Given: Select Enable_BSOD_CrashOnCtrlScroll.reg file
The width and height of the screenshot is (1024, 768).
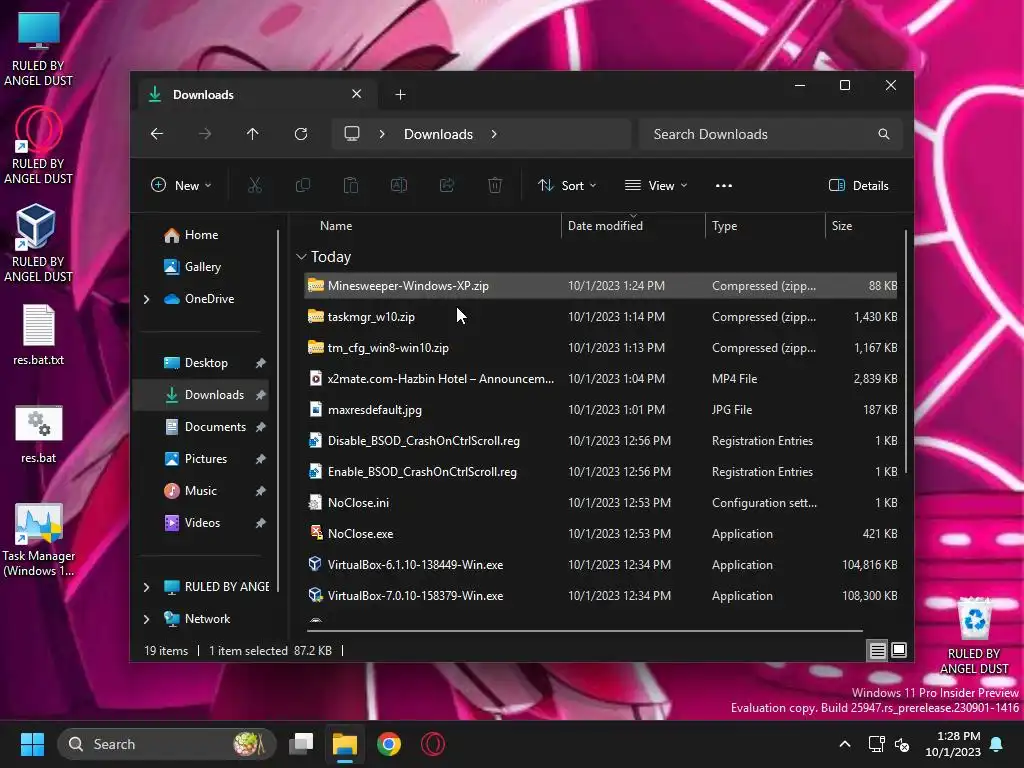Looking at the screenshot, I should [601, 472].
